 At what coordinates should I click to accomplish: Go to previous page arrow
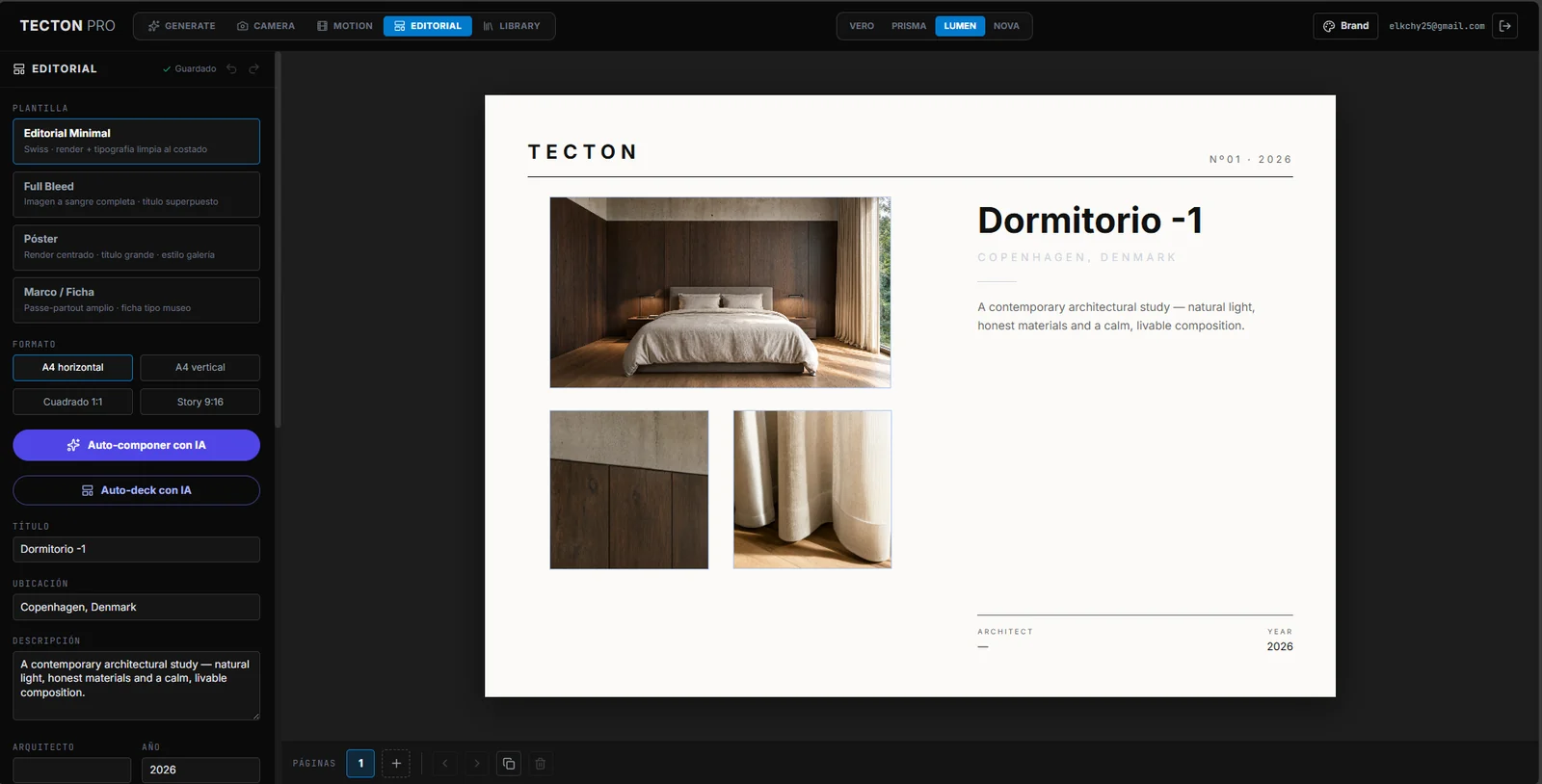[445, 764]
